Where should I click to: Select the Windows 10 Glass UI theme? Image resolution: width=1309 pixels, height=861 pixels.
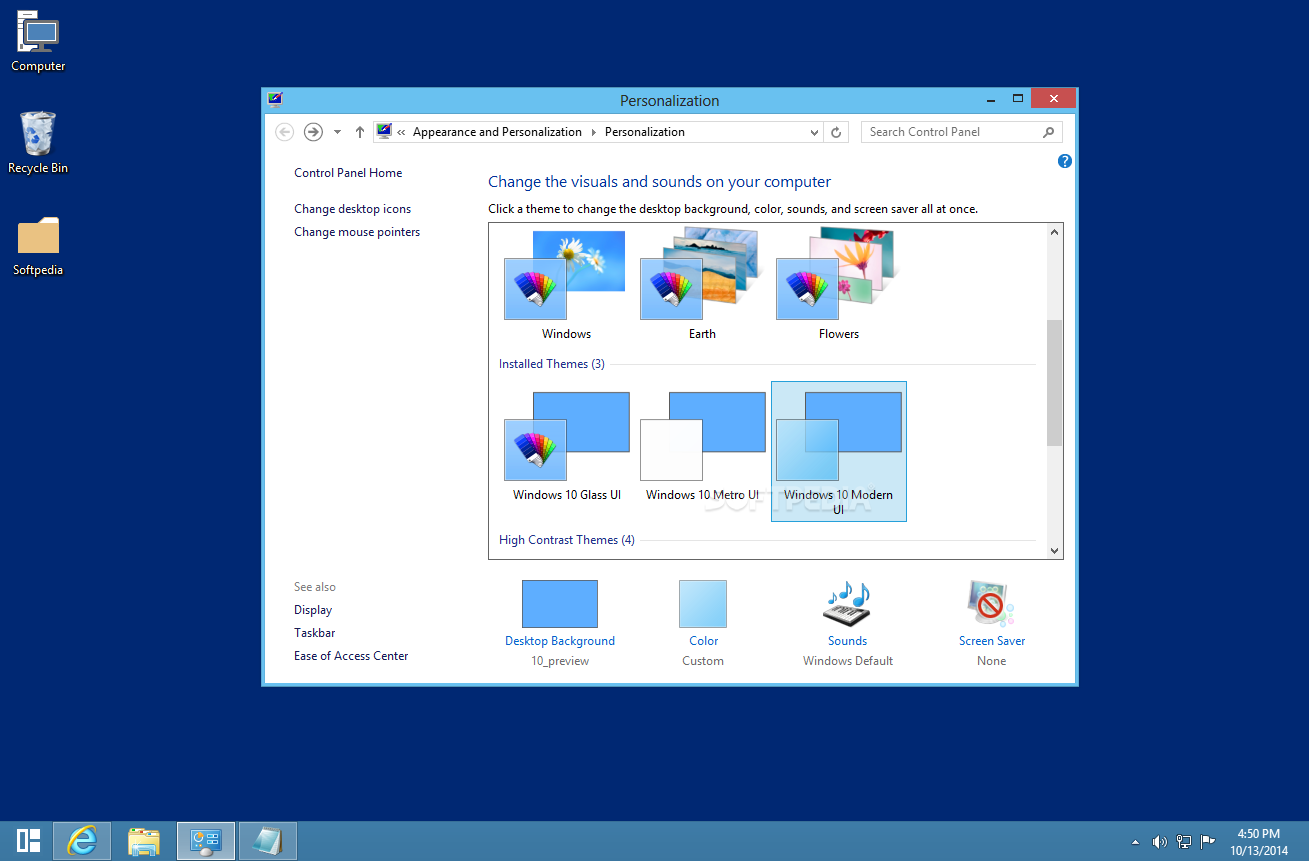coord(566,440)
